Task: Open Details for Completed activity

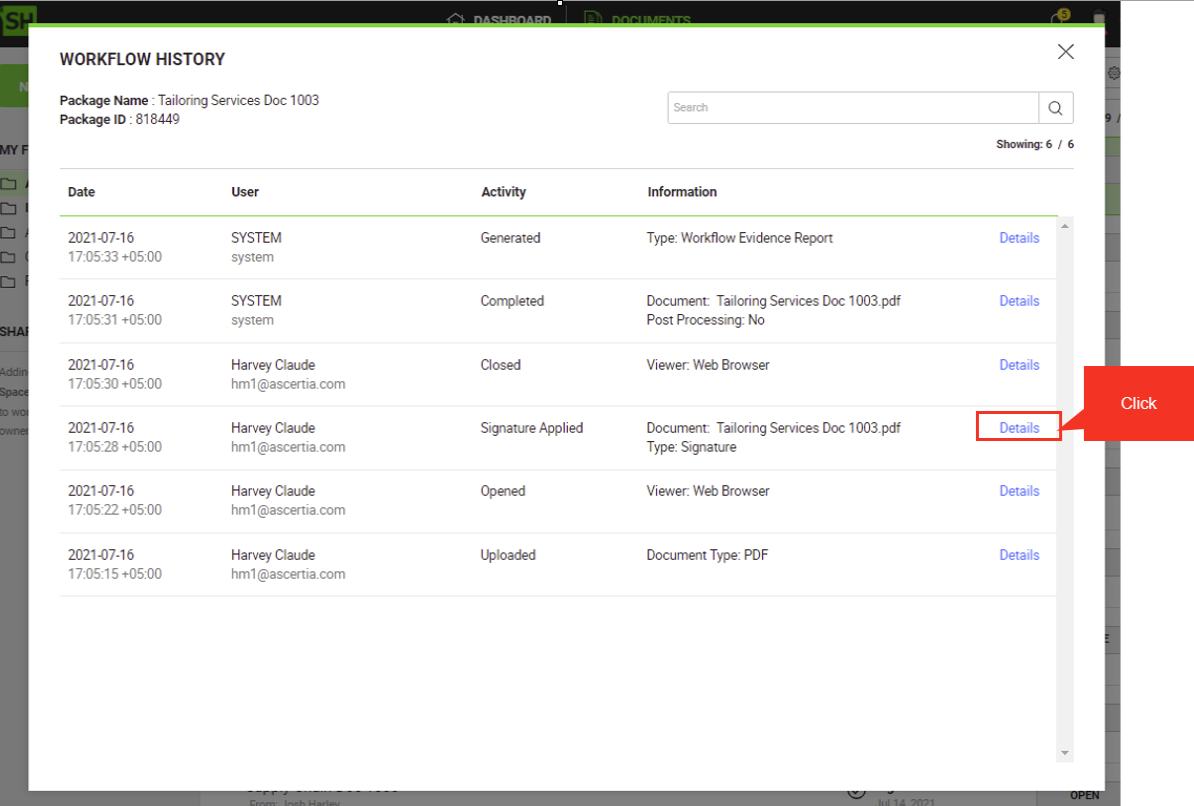Action: tap(1019, 301)
